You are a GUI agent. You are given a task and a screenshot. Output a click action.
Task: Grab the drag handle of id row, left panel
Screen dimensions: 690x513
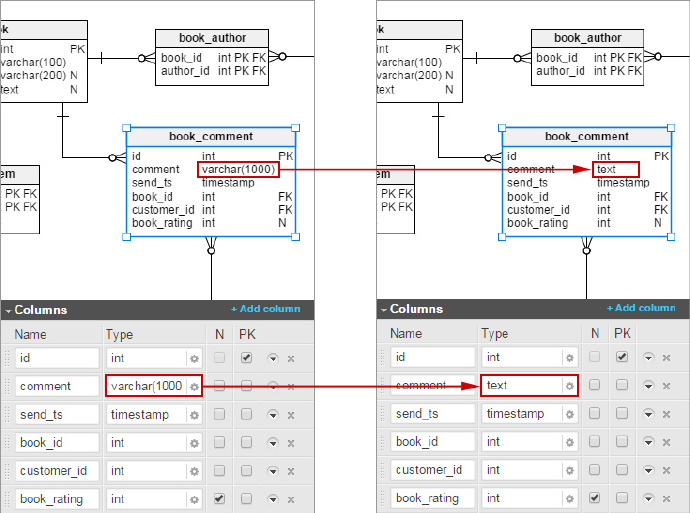[x=7, y=358]
